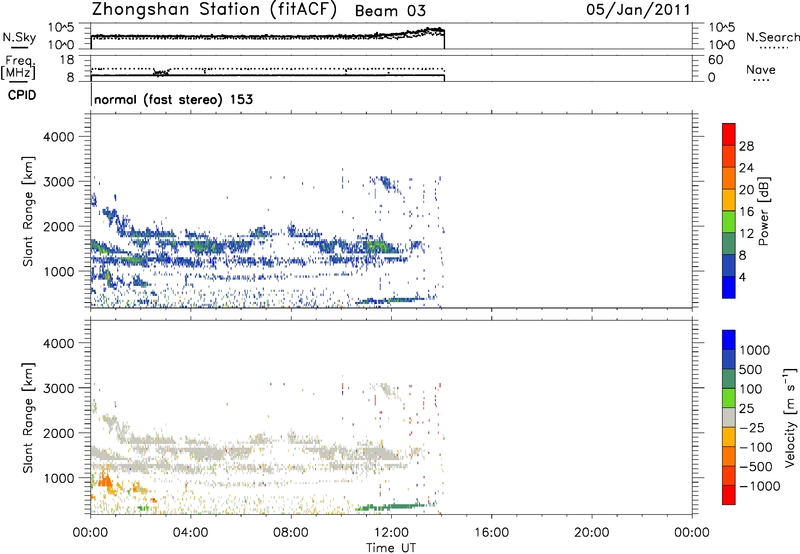The image size is (800, 554).
Task: Click the Slant Range [km] label of Power panel
Action: click(x=28, y=211)
